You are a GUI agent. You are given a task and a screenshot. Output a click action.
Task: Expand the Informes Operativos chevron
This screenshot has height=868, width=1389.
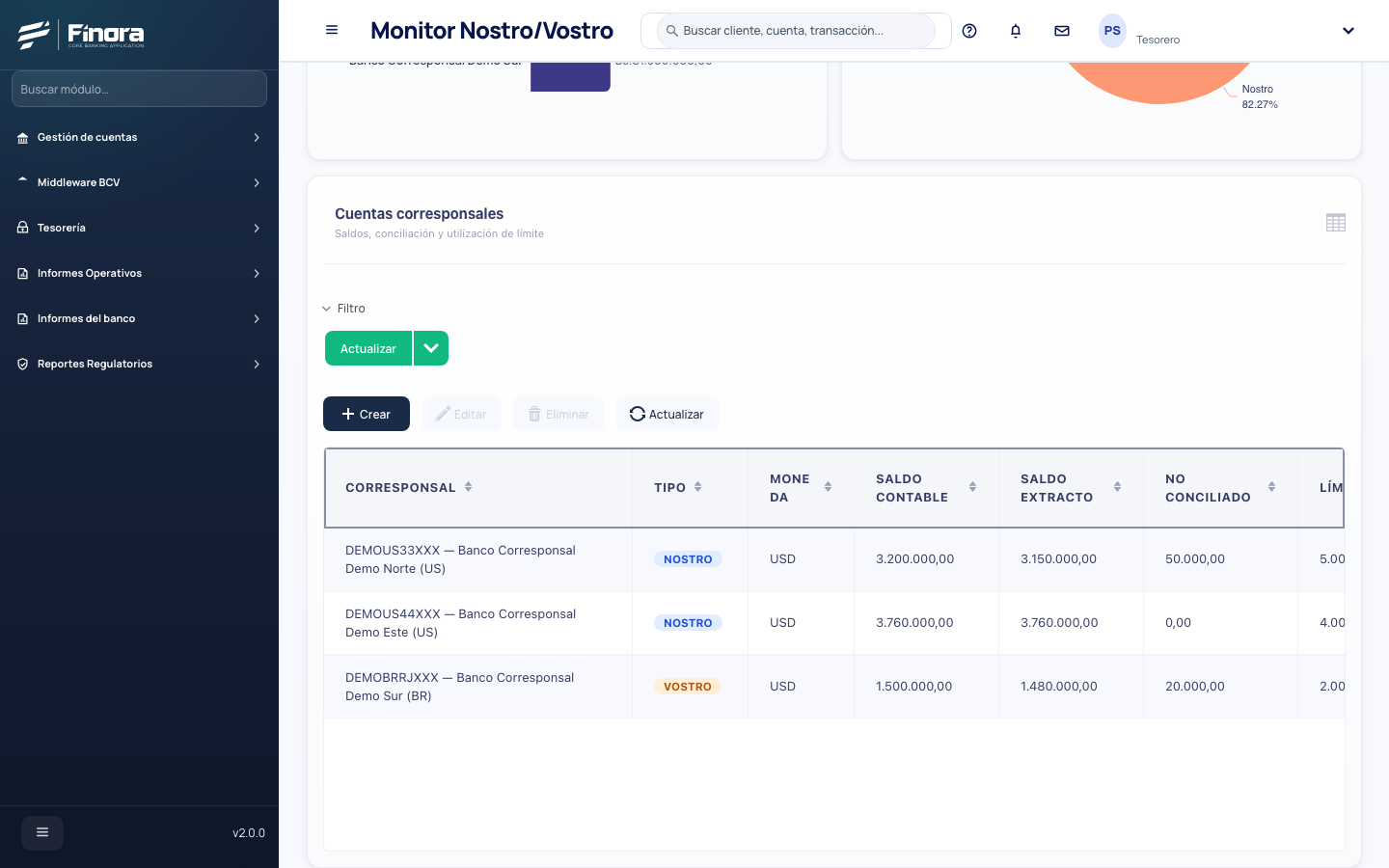point(257,274)
